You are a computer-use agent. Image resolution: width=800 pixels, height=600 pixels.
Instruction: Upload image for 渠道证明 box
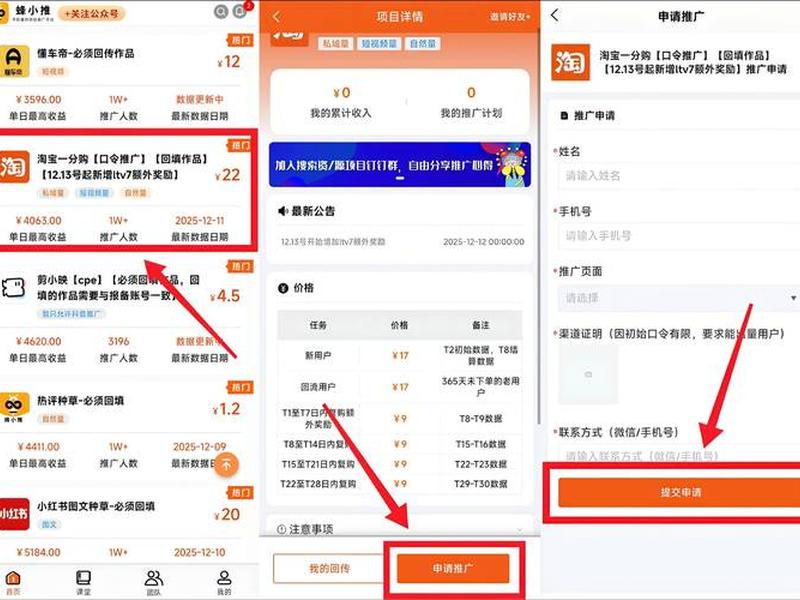(x=588, y=374)
